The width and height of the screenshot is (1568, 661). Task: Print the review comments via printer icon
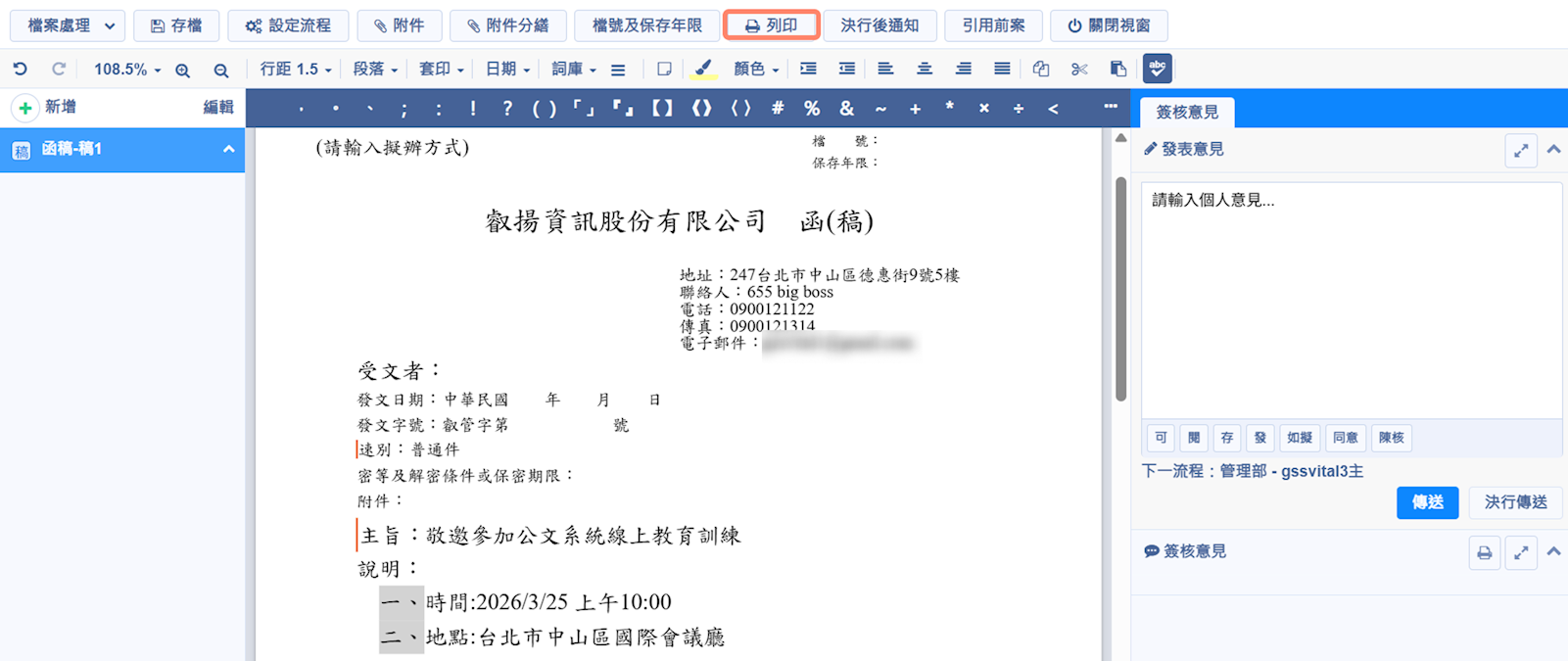(1484, 552)
